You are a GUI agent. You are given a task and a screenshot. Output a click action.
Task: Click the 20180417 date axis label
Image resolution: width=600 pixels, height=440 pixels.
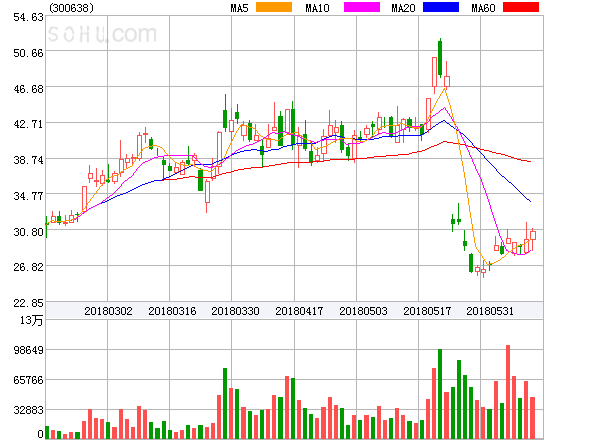pyautogui.click(x=299, y=311)
